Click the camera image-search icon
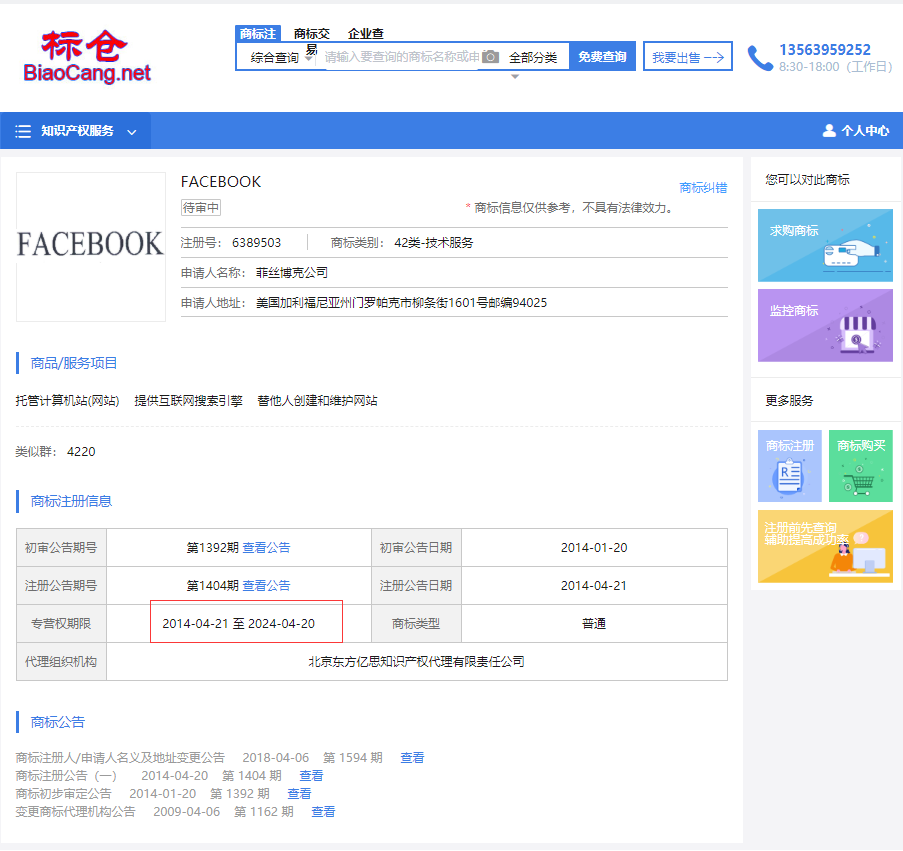The image size is (903, 851). pyautogui.click(x=491, y=56)
